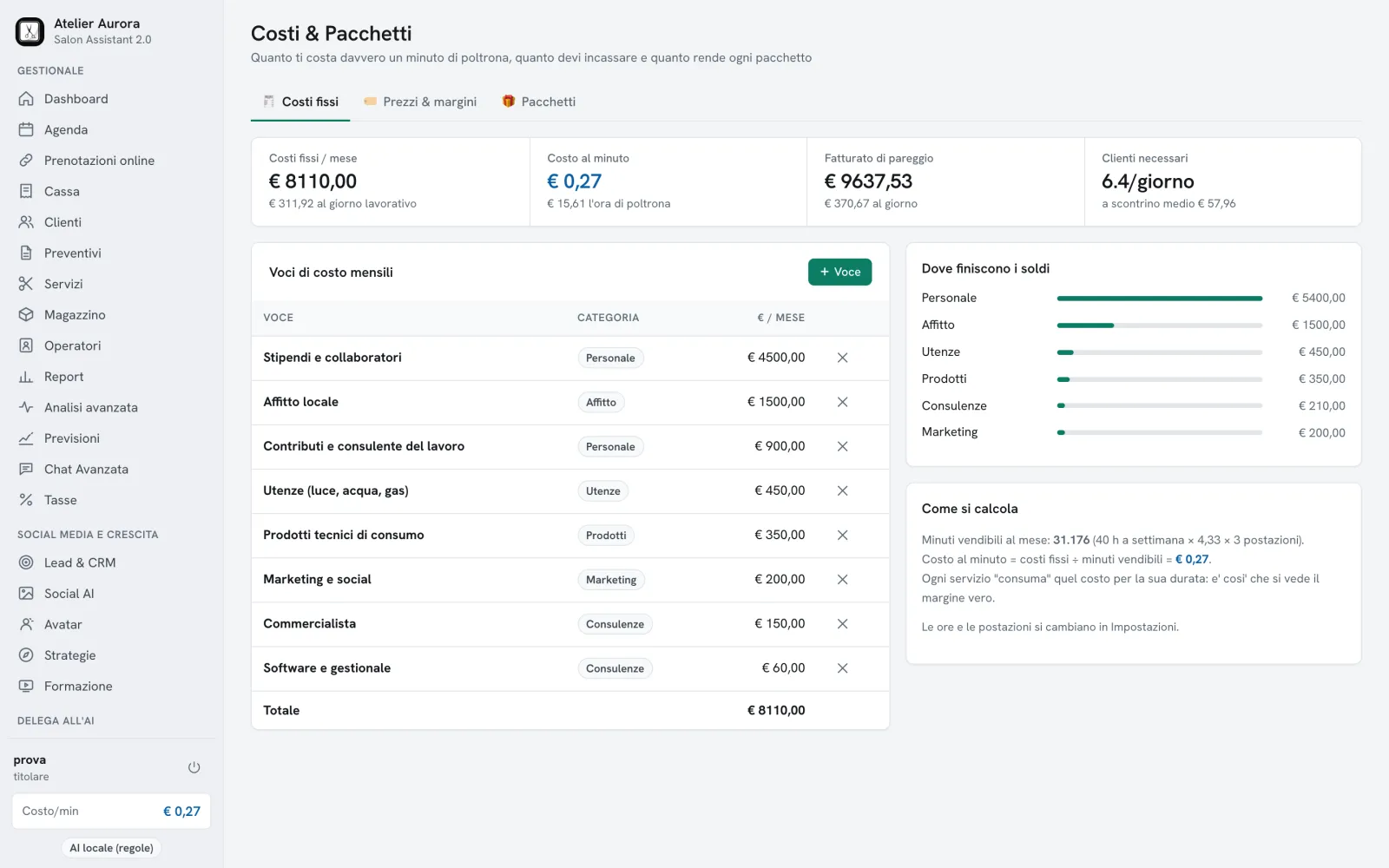Open the Strategie compass icon

[26, 655]
